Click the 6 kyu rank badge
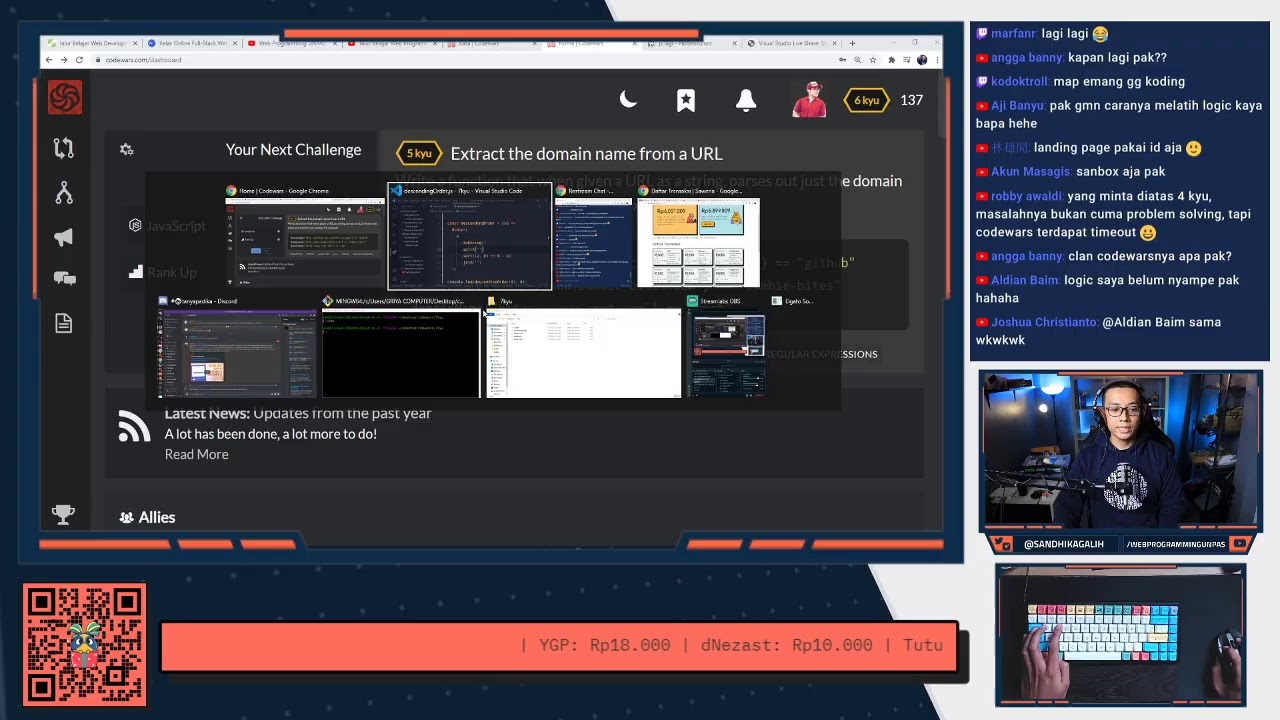The image size is (1280, 720). pos(866,100)
